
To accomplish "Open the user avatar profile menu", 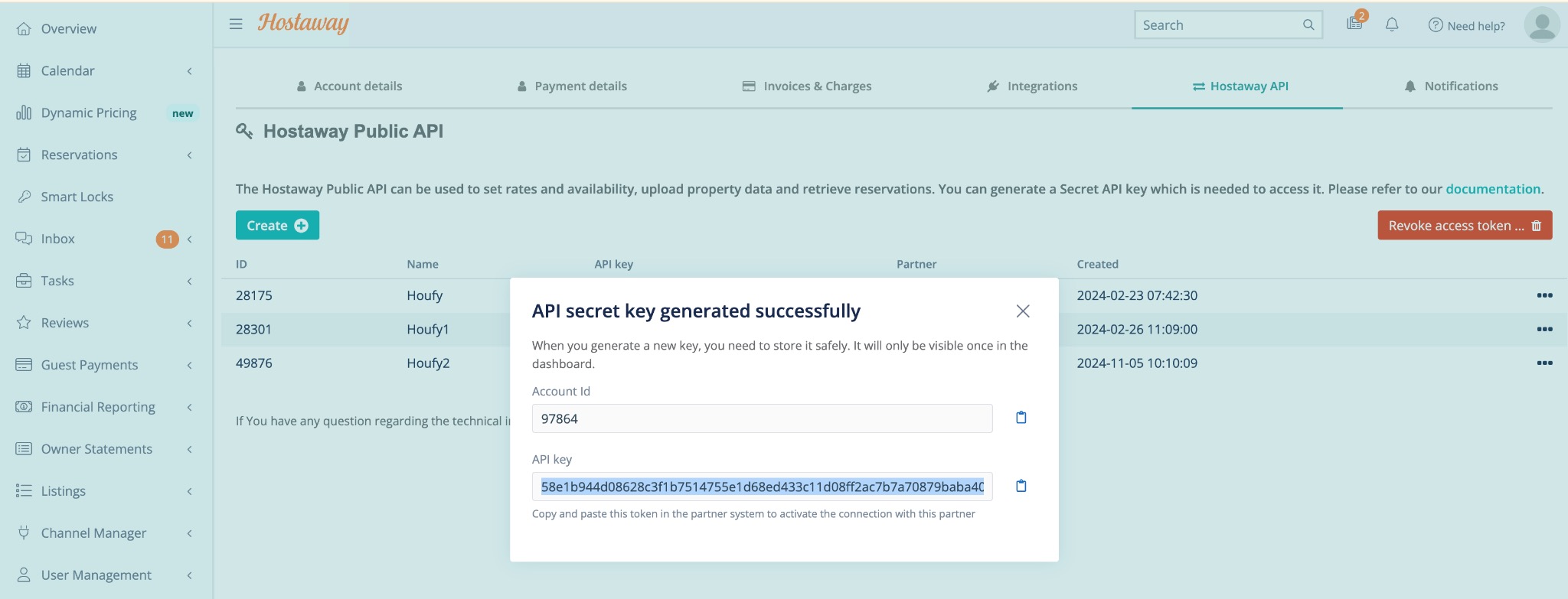I will (1542, 24).
